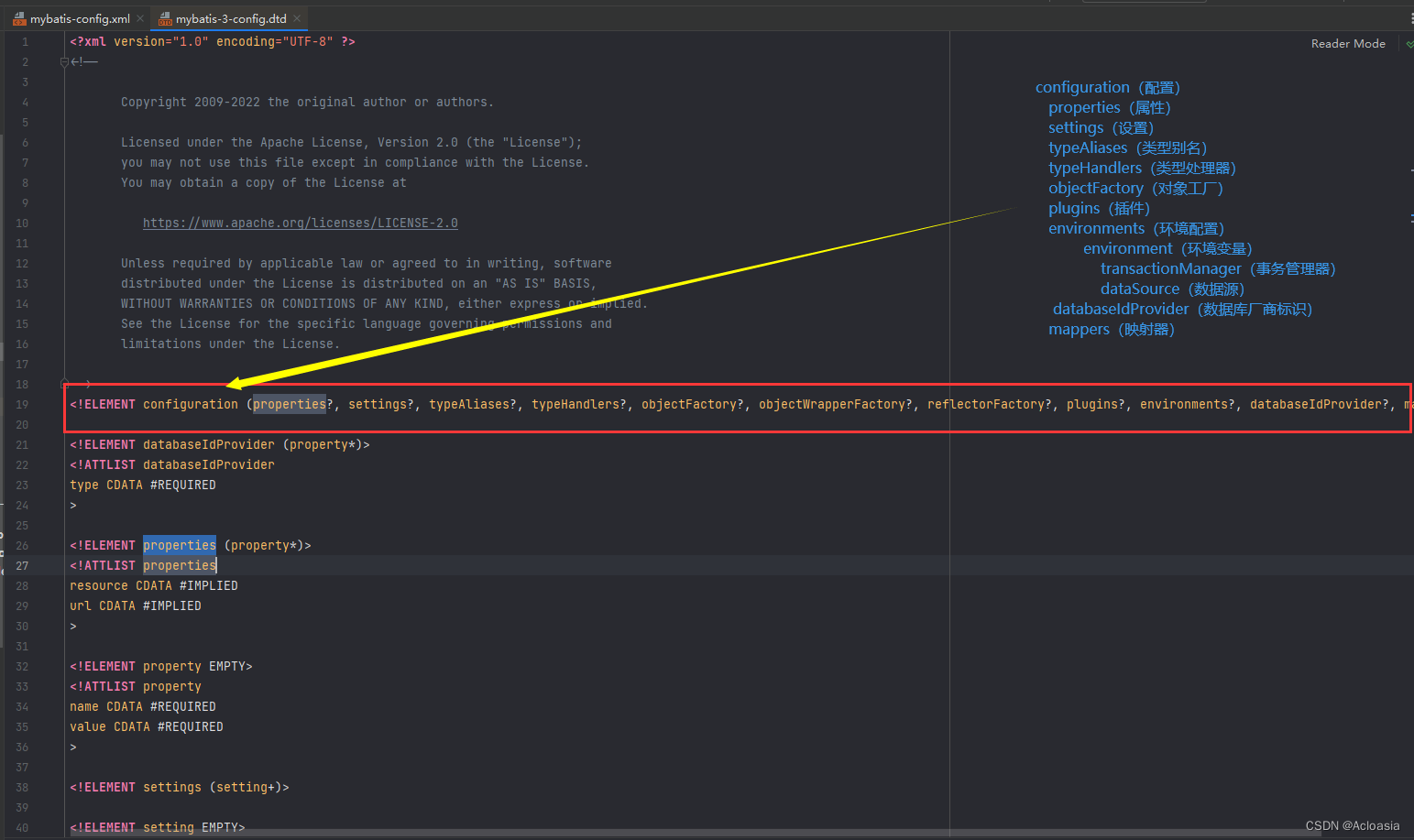Screen dimensions: 1414x840
Task: Click the configuration (配置) annotation text
Action: click(x=1106, y=86)
